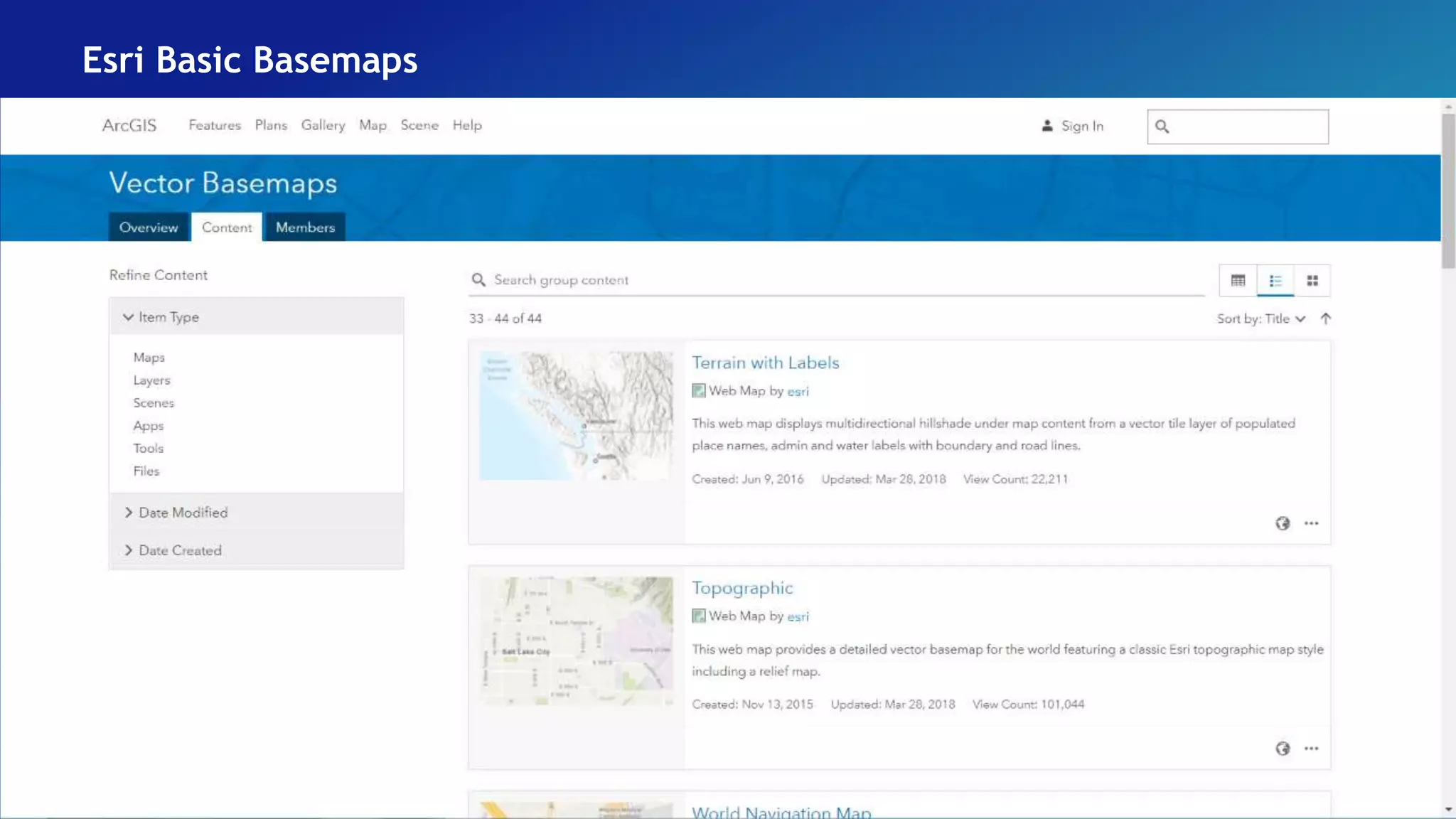The height and width of the screenshot is (819, 1456).
Task: Open more options for Topographic
Action: tap(1312, 749)
